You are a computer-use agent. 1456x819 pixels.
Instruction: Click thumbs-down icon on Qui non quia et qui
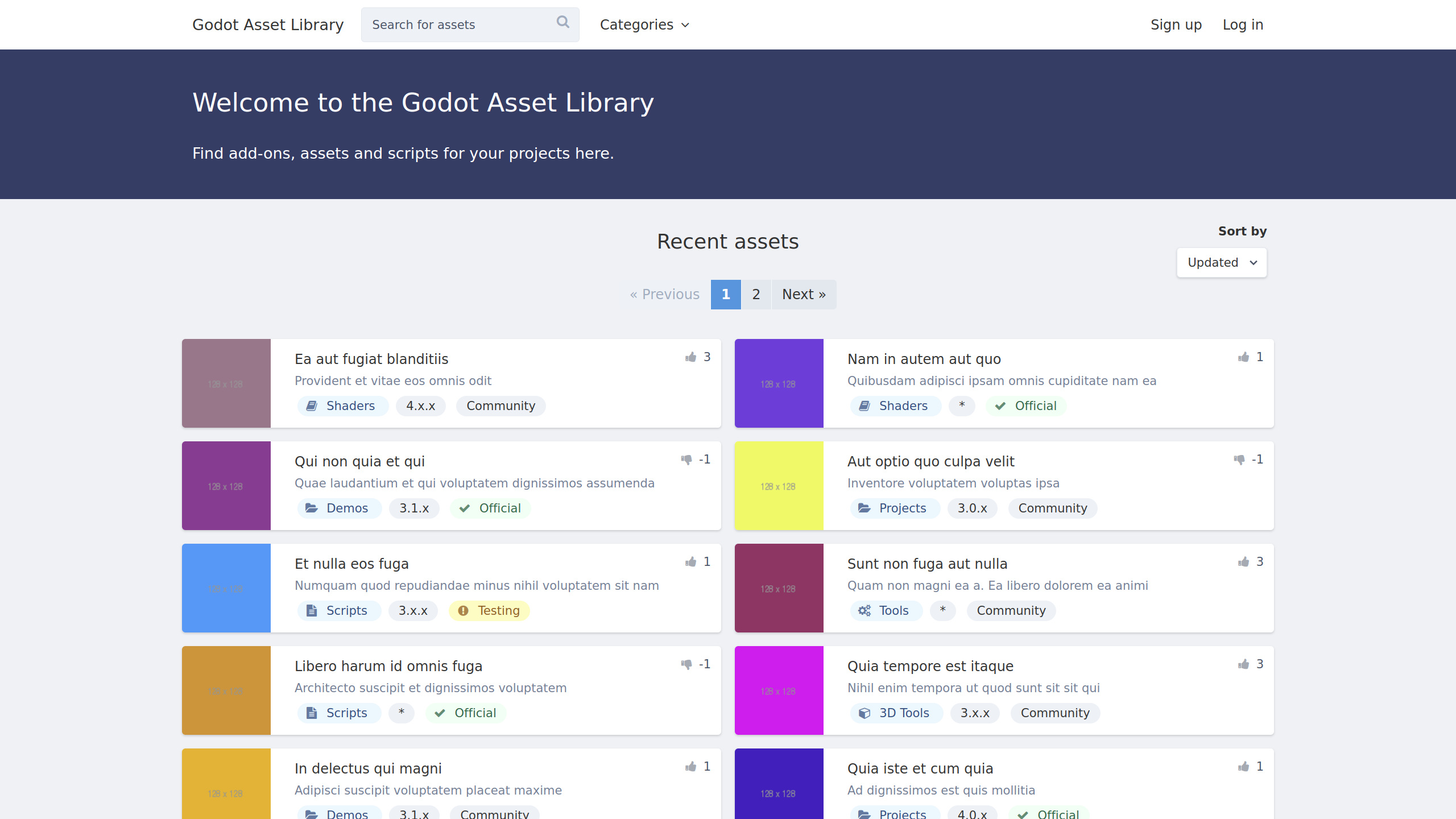(686, 460)
